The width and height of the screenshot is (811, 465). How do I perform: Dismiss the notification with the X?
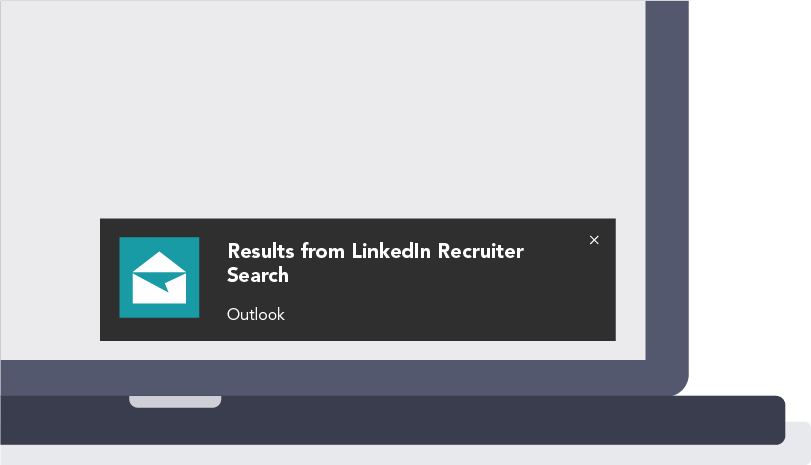594,240
